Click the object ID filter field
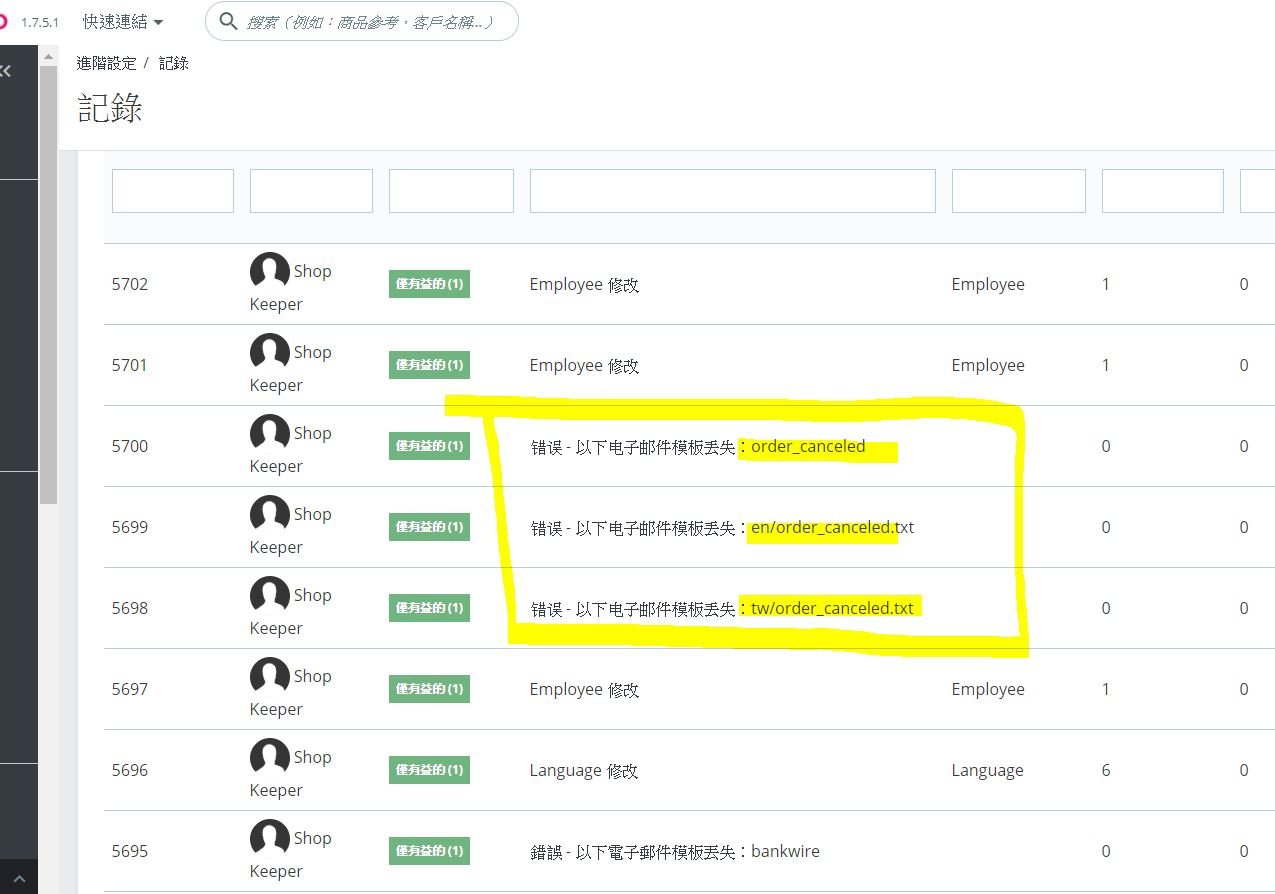 pos(1163,191)
